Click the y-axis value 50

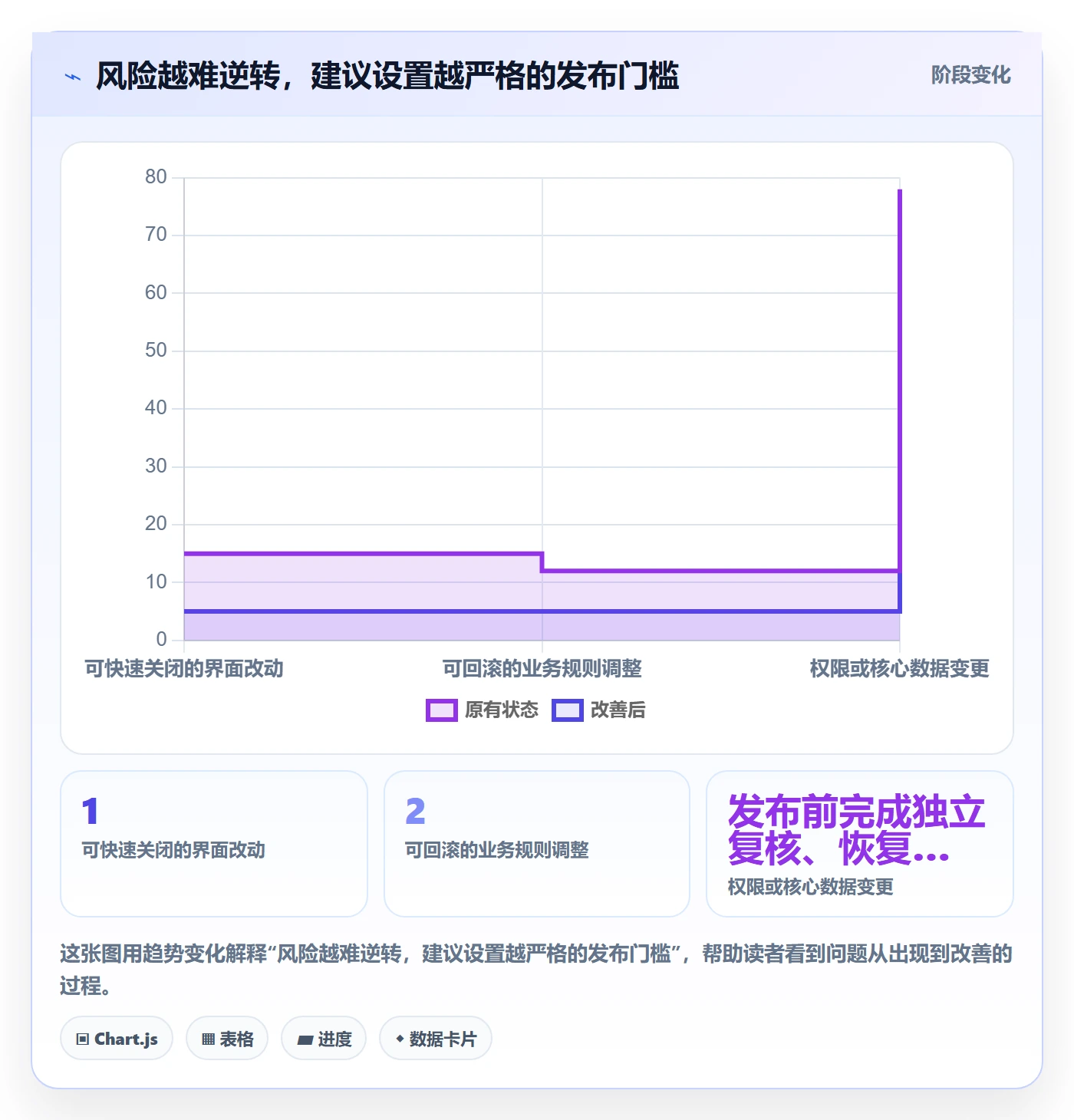coord(156,351)
